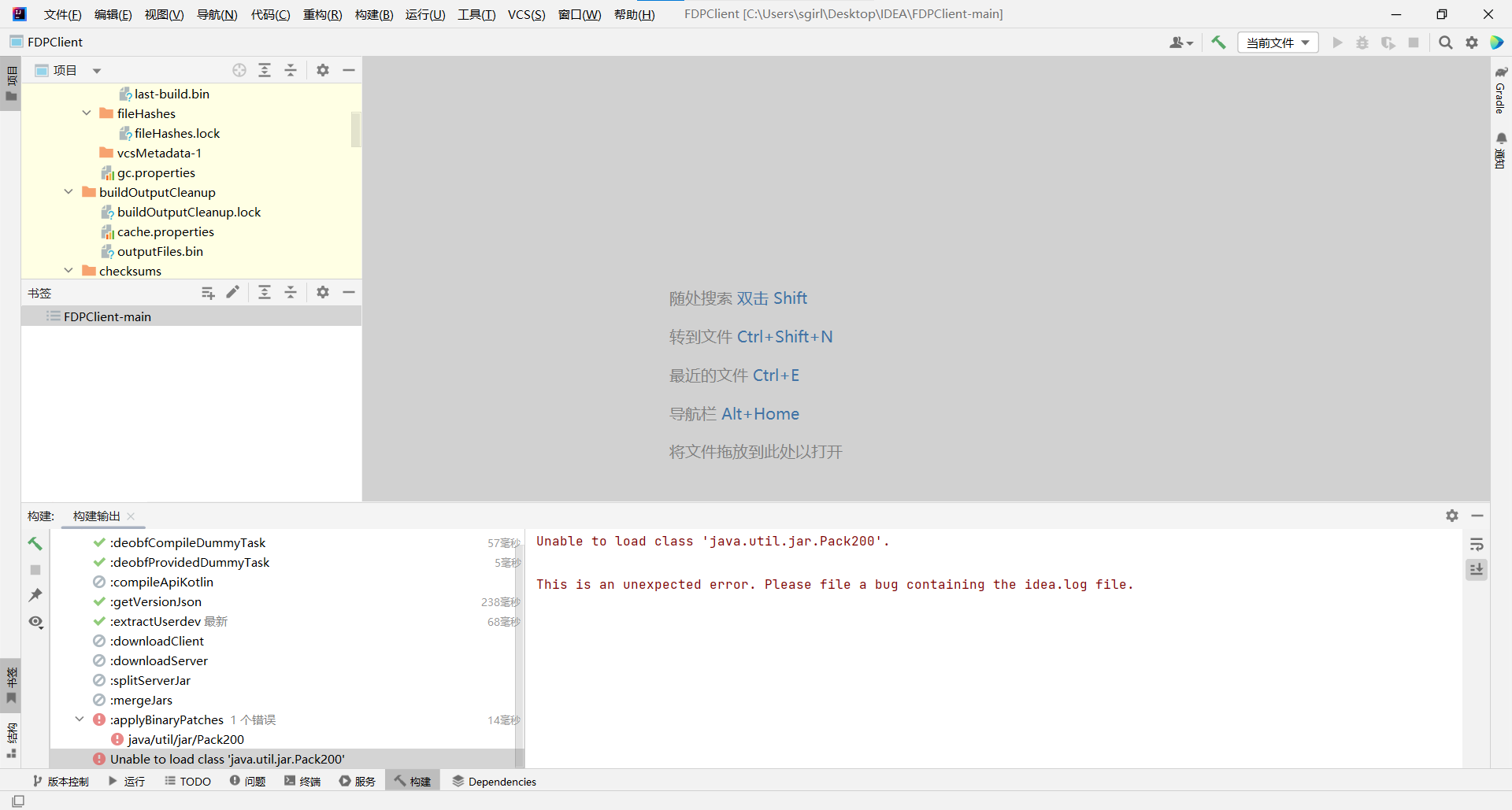The image size is (1512, 810).
Task: Select opened file with the crosshair locate icon
Action: pos(239,70)
